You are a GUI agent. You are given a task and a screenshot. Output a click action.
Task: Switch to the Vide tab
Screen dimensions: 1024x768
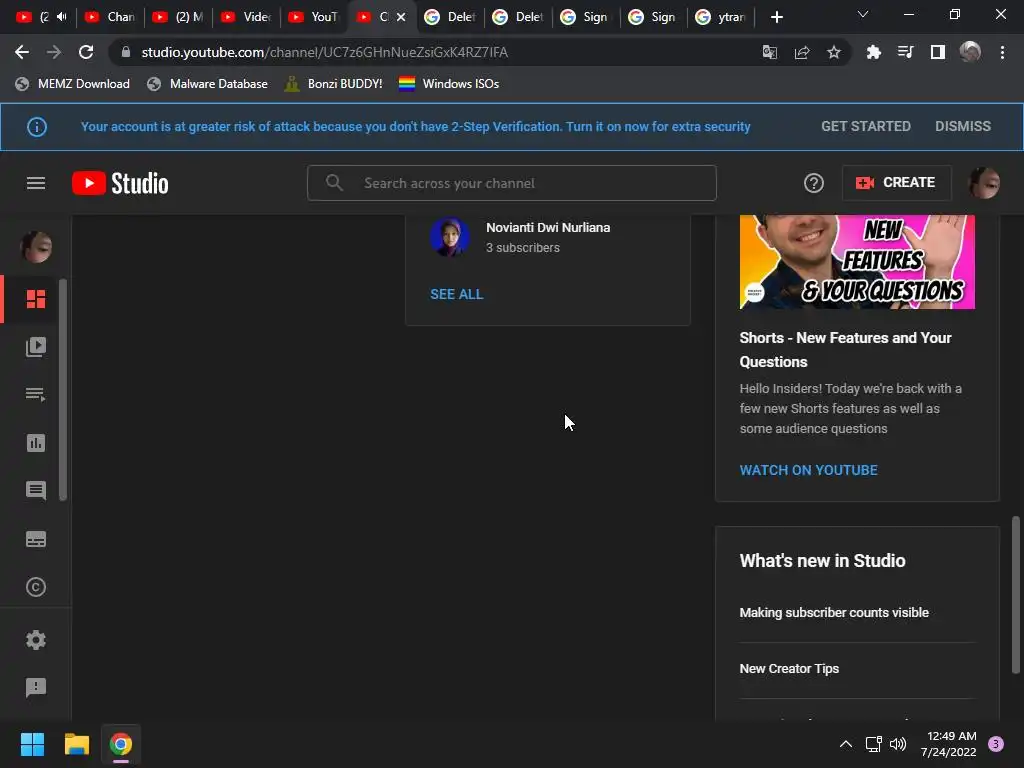[x=246, y=17]
